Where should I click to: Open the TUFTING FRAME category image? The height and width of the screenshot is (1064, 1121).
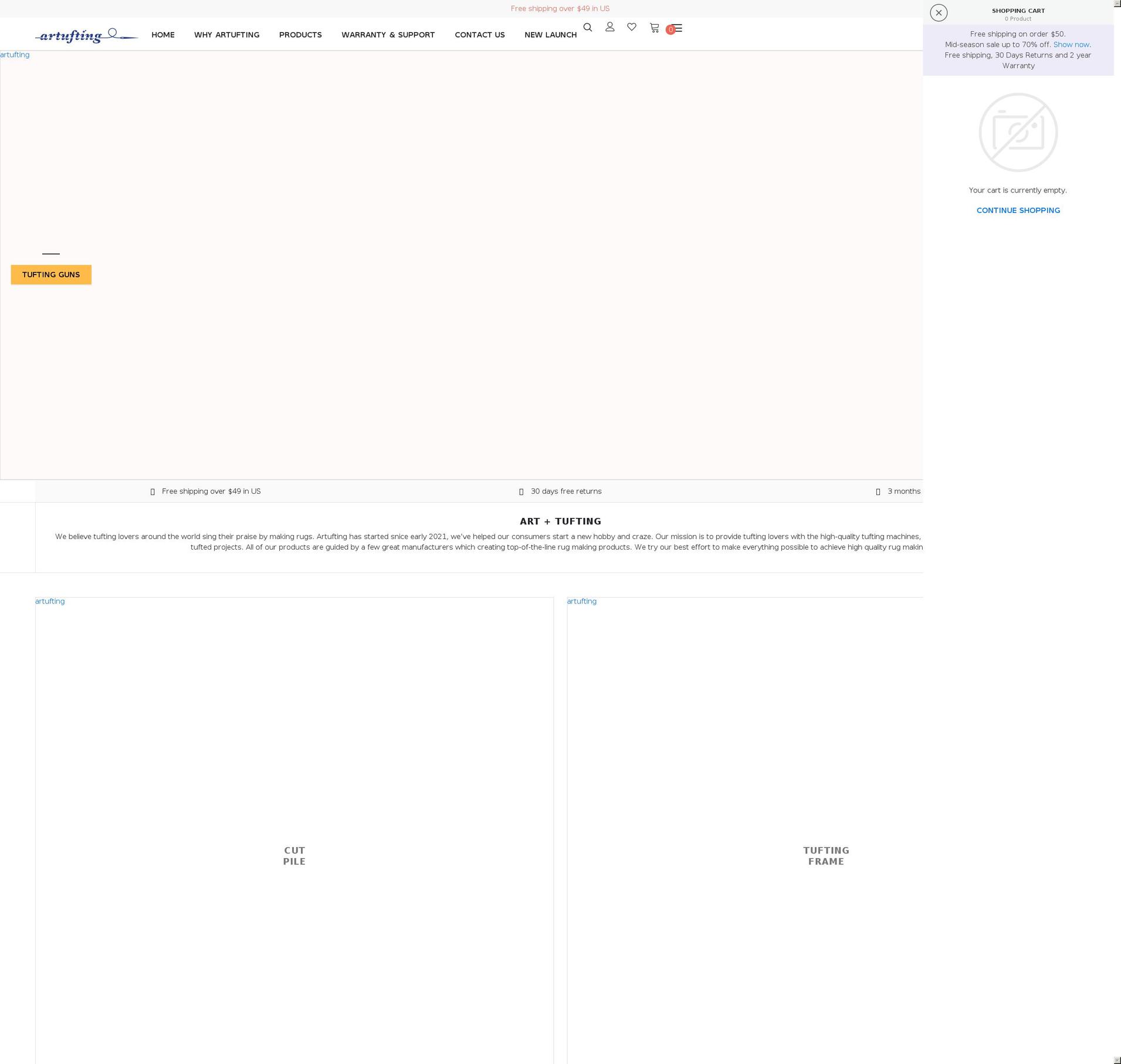(825, 855)
